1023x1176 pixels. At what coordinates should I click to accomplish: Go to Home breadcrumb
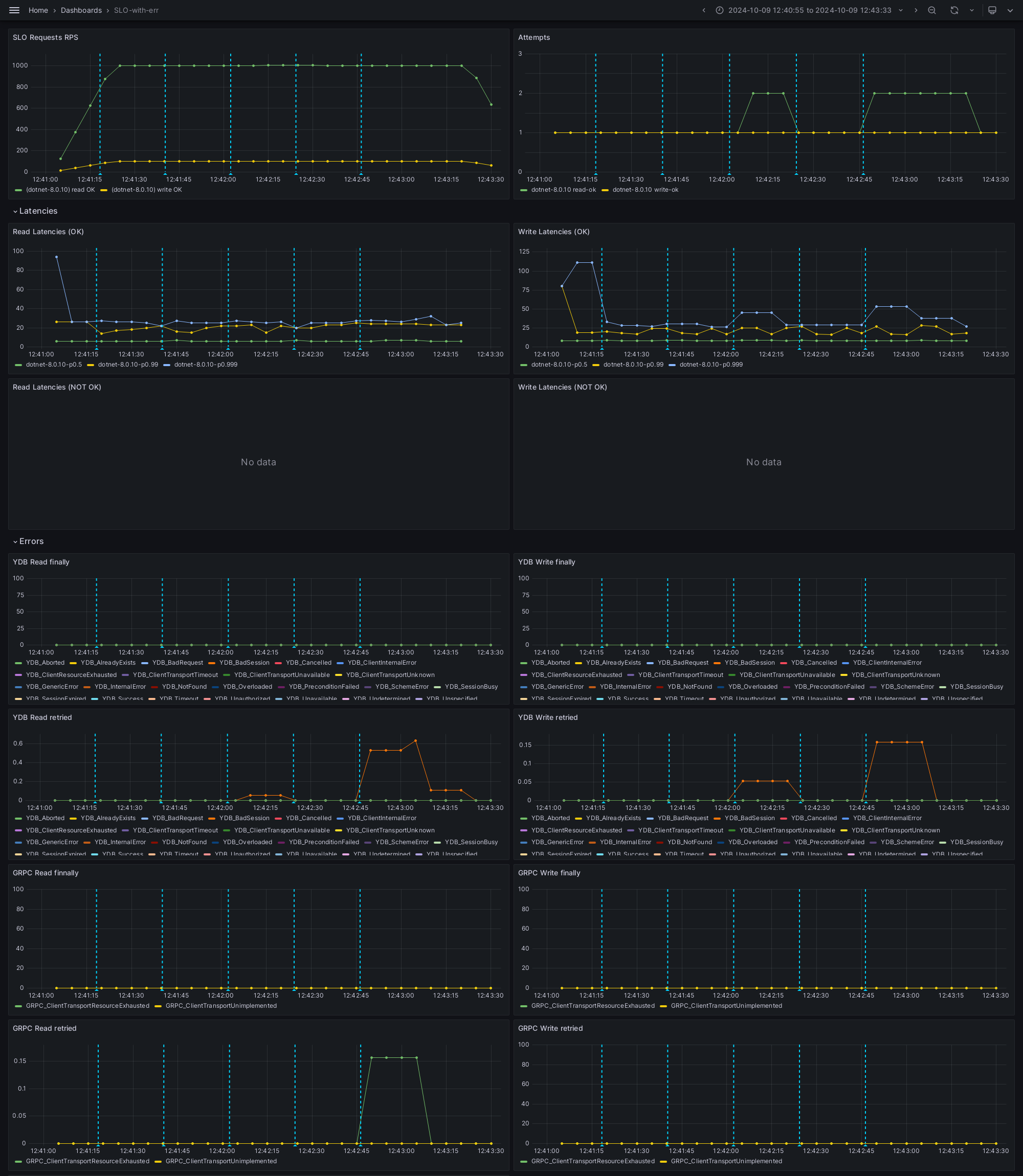(x=38, y=10)
